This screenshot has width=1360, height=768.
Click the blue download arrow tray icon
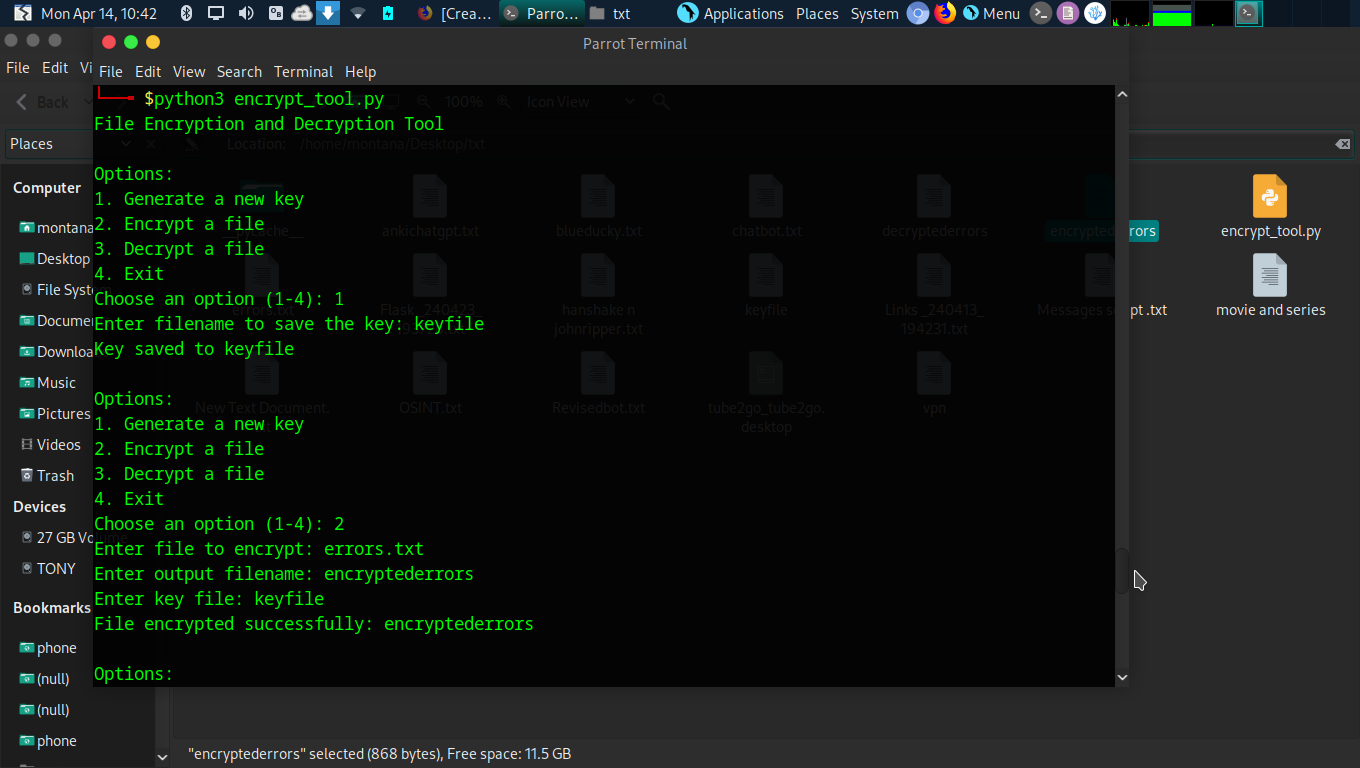click(328, 14)
